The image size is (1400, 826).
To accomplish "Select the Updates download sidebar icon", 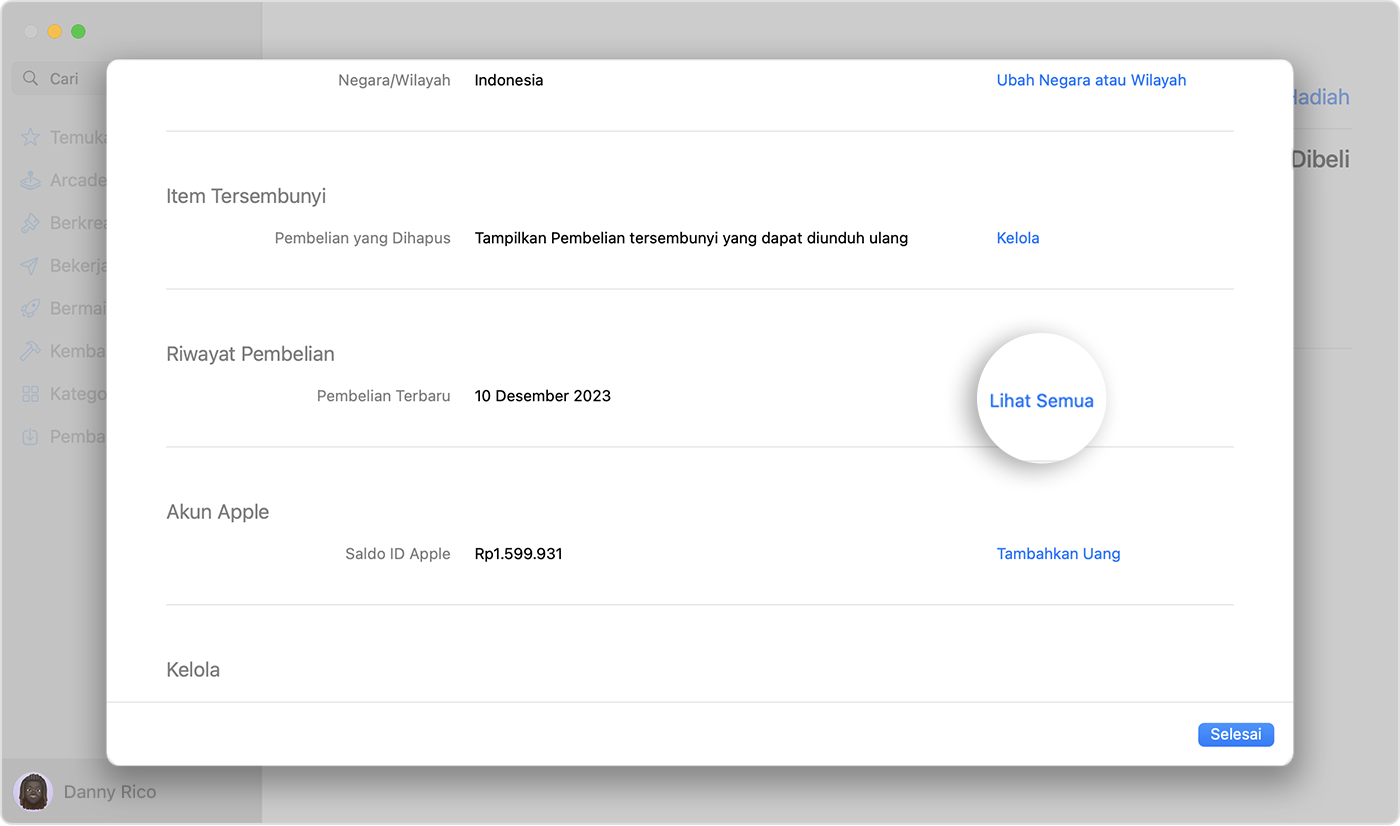I will click(31, 437).
